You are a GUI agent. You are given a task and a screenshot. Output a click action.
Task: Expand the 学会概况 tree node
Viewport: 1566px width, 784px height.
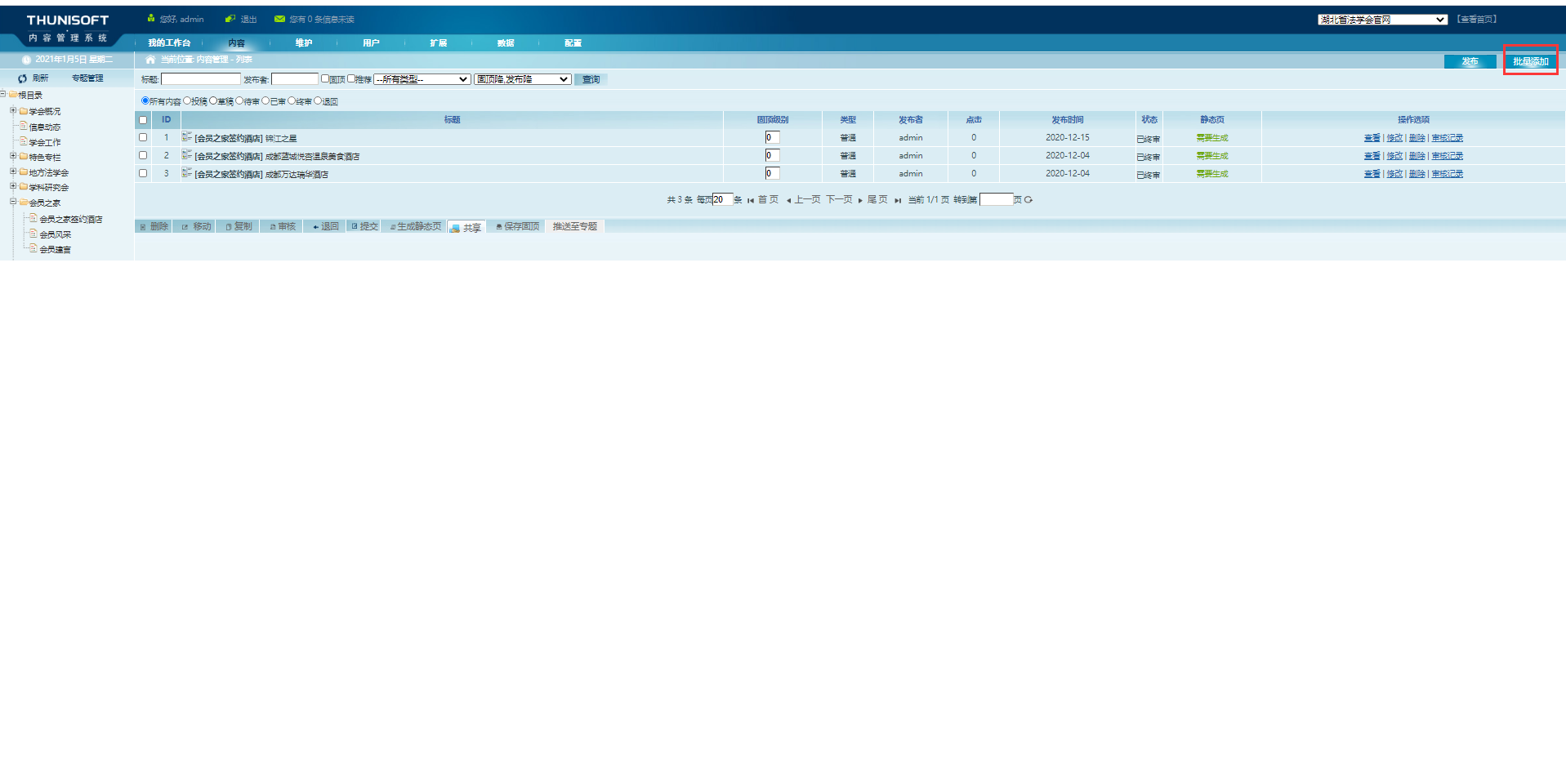13,110
